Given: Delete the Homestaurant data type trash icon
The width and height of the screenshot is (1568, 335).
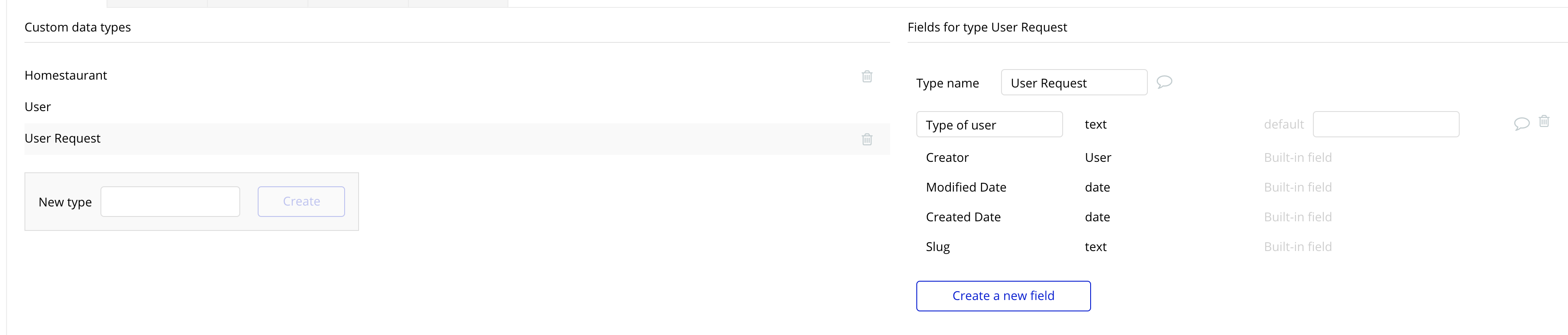Looking at the screenshot, I should [x=867, y=76].
